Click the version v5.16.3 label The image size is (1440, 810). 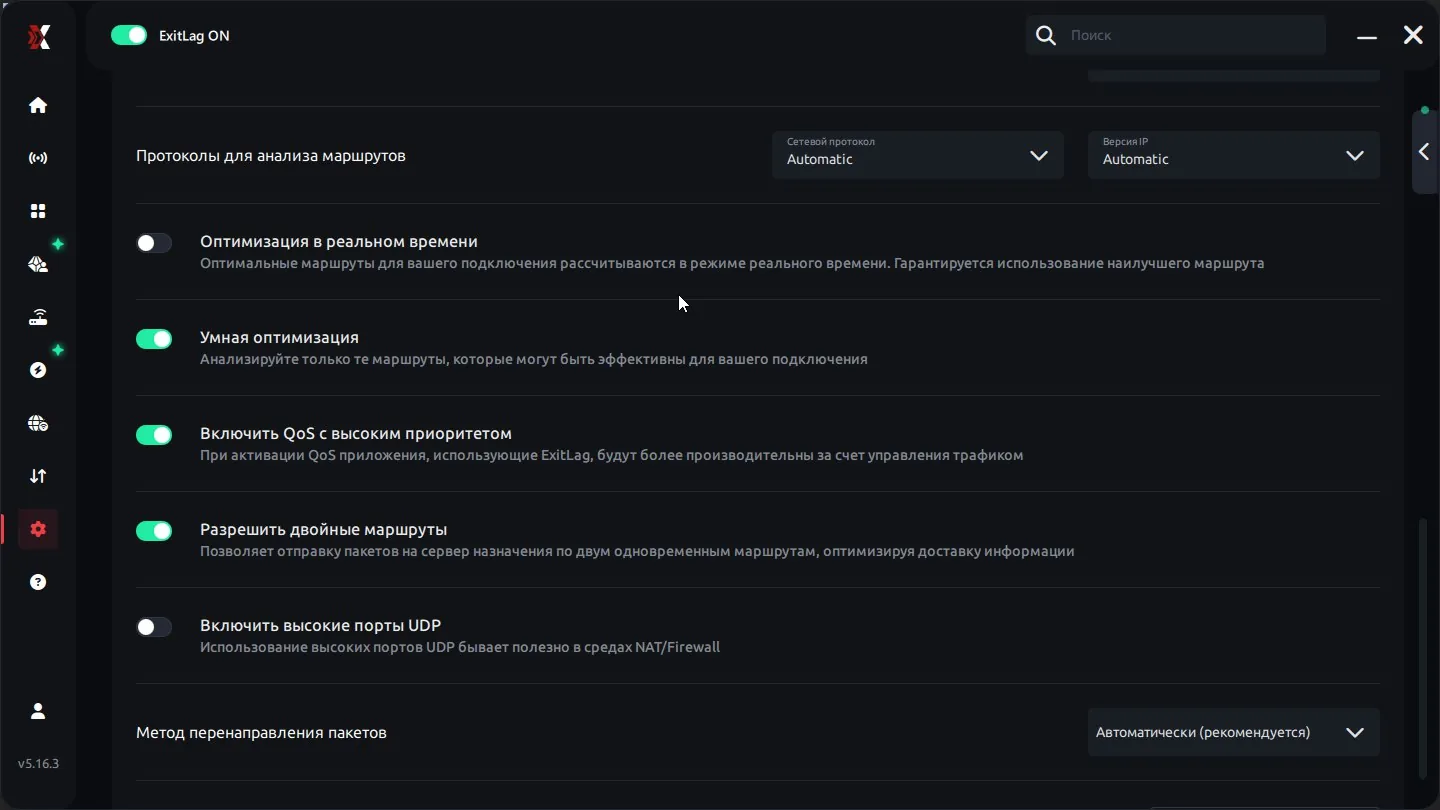(39, 764)
